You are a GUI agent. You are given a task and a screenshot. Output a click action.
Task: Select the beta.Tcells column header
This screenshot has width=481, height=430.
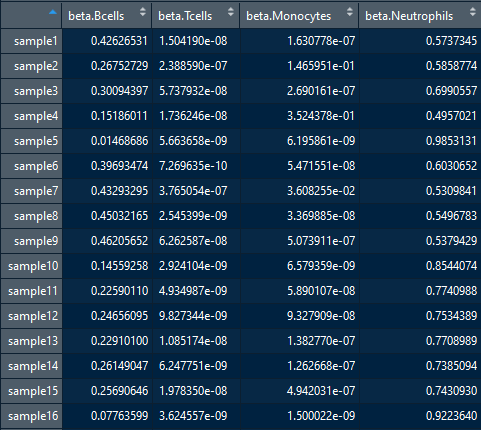pos(196,16)
